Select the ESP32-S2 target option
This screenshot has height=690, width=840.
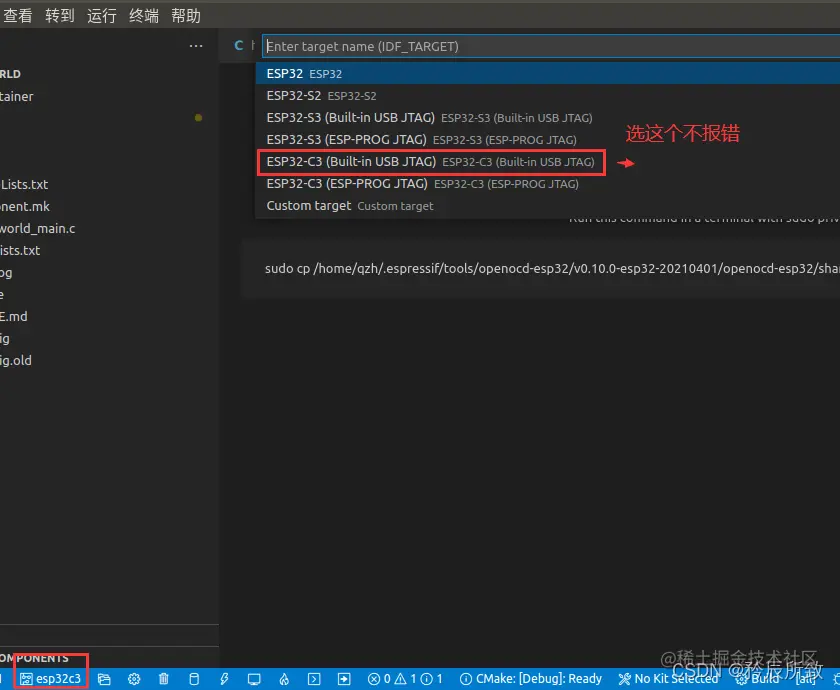548,95
